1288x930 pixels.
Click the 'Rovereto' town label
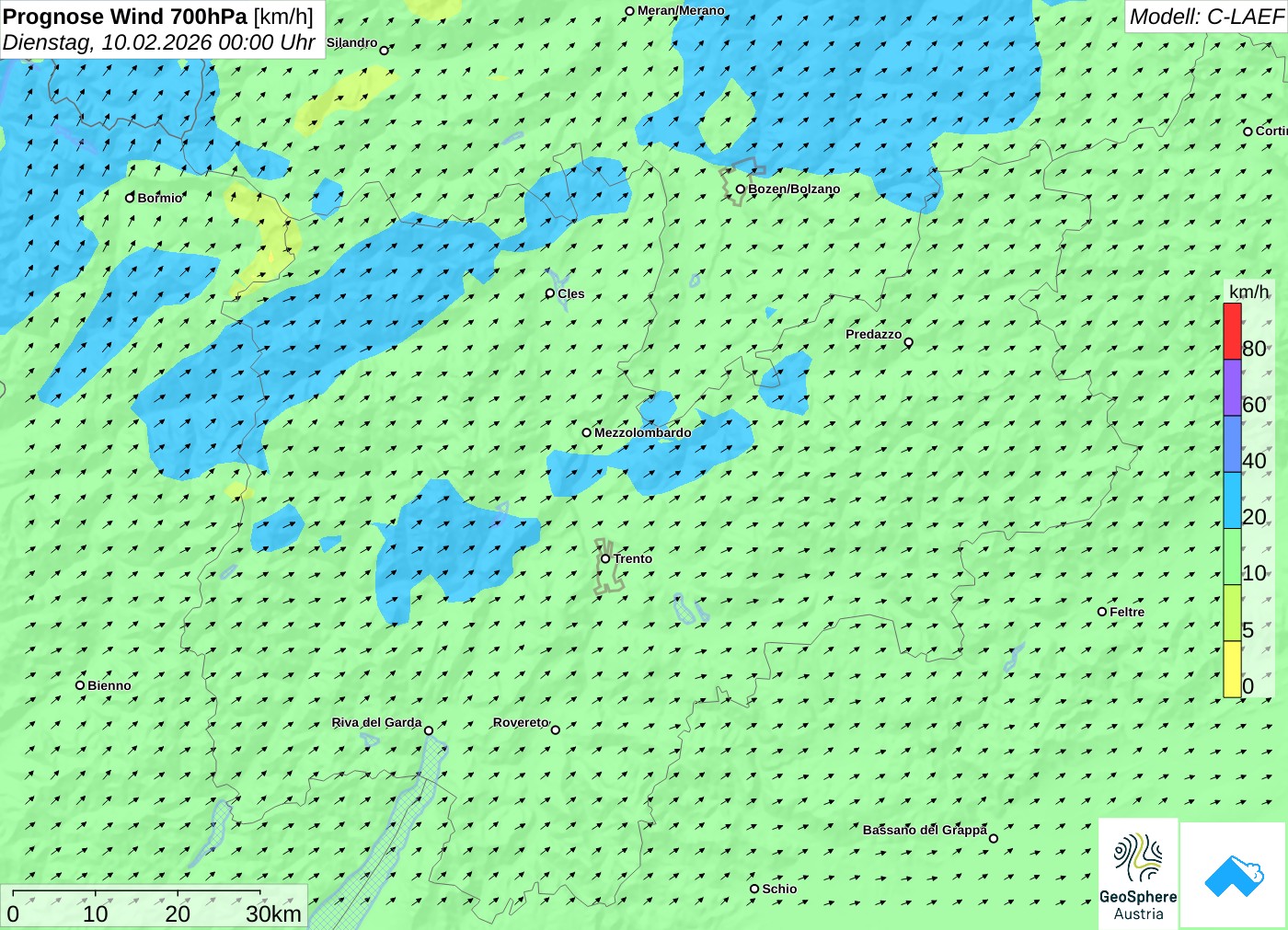(x=521, y=722)
